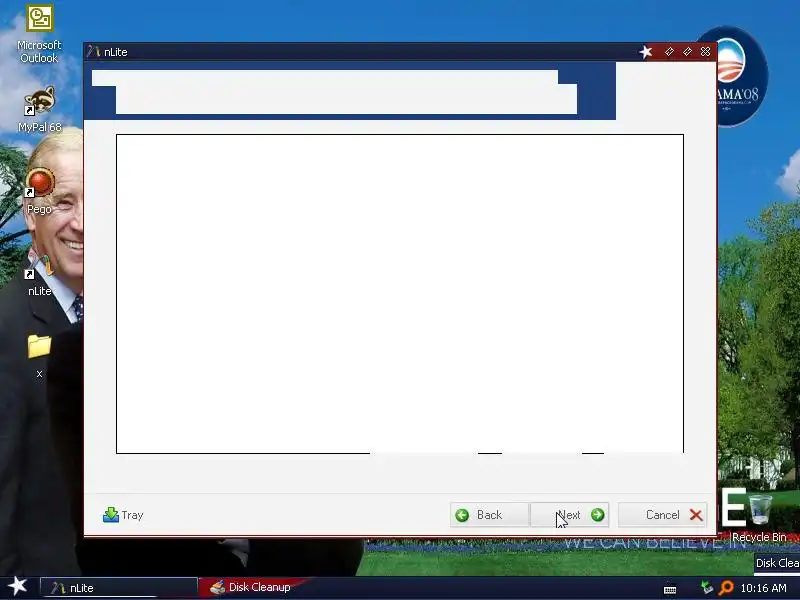
Task: Go Back in nLite wizard
Action: pyautogui.click(x=489, y=515)
